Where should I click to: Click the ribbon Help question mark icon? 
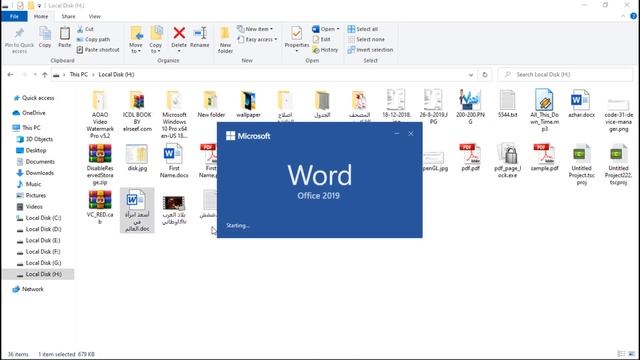pos(633,16)
